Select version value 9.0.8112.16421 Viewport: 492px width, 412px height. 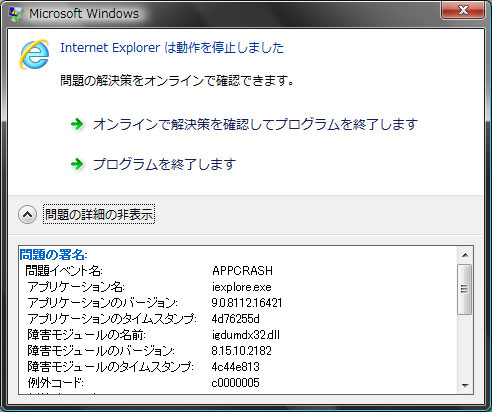pos(247,303)
